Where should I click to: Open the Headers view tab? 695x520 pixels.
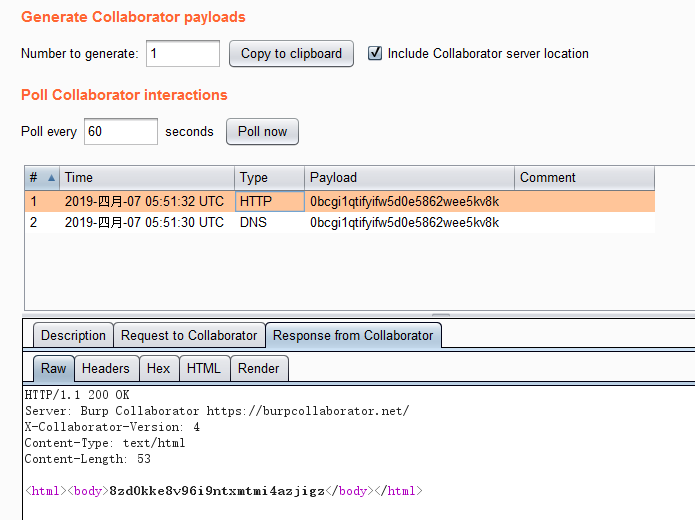106,369
